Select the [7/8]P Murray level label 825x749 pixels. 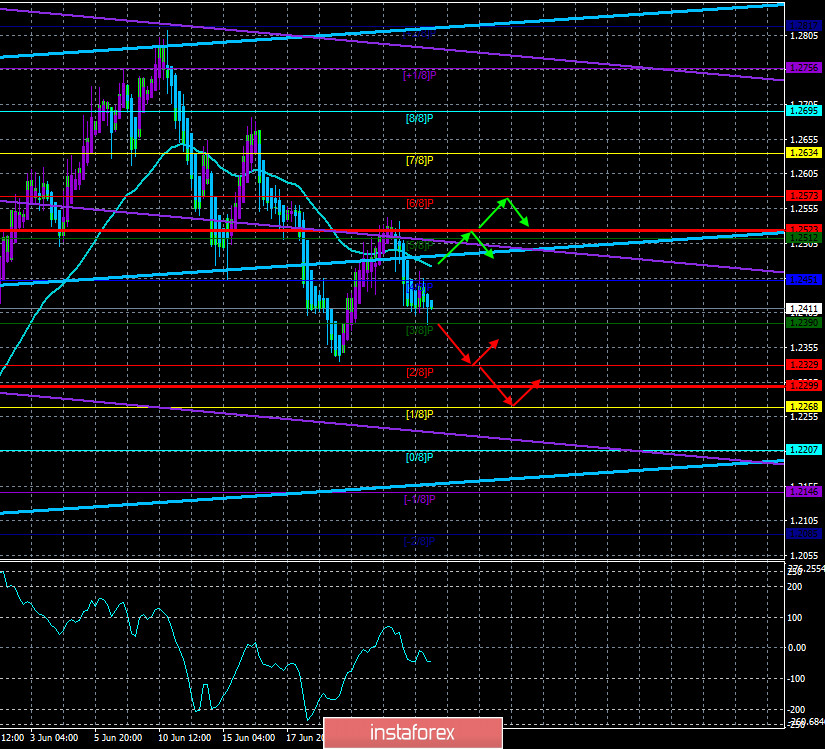[420, 160]
